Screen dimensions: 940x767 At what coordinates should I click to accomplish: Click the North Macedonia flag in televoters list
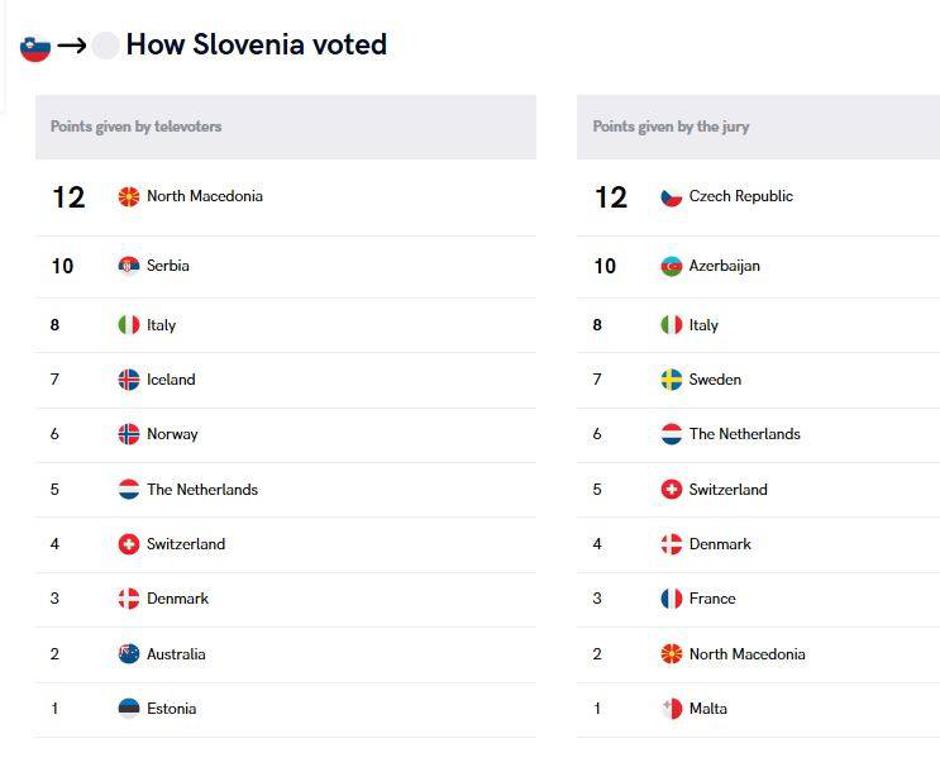129,197
